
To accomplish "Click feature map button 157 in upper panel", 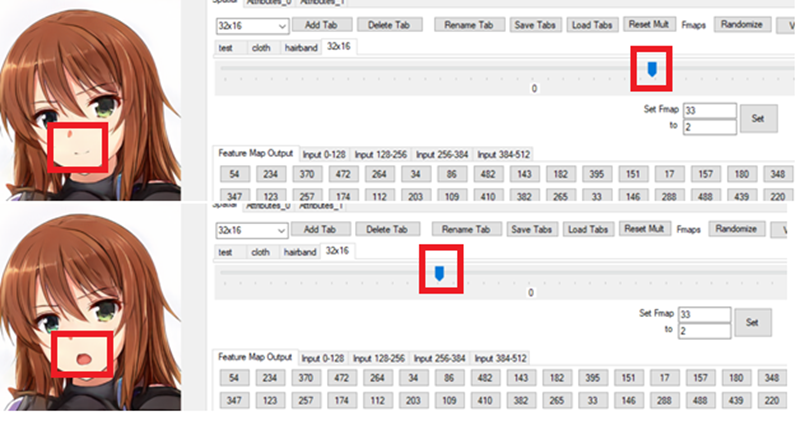I will point(706,174).
